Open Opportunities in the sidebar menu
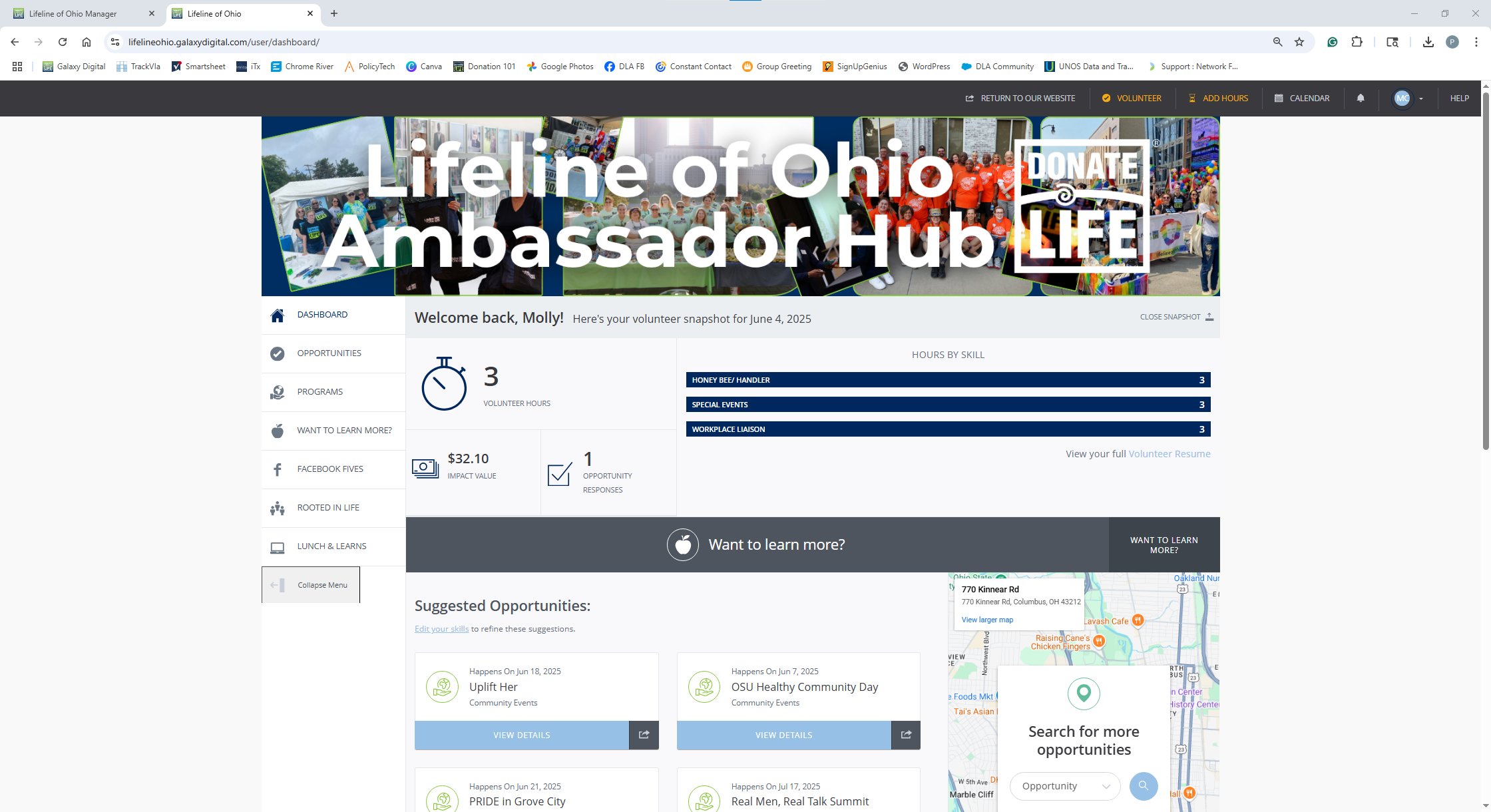1491x812 pixels. 329,353
